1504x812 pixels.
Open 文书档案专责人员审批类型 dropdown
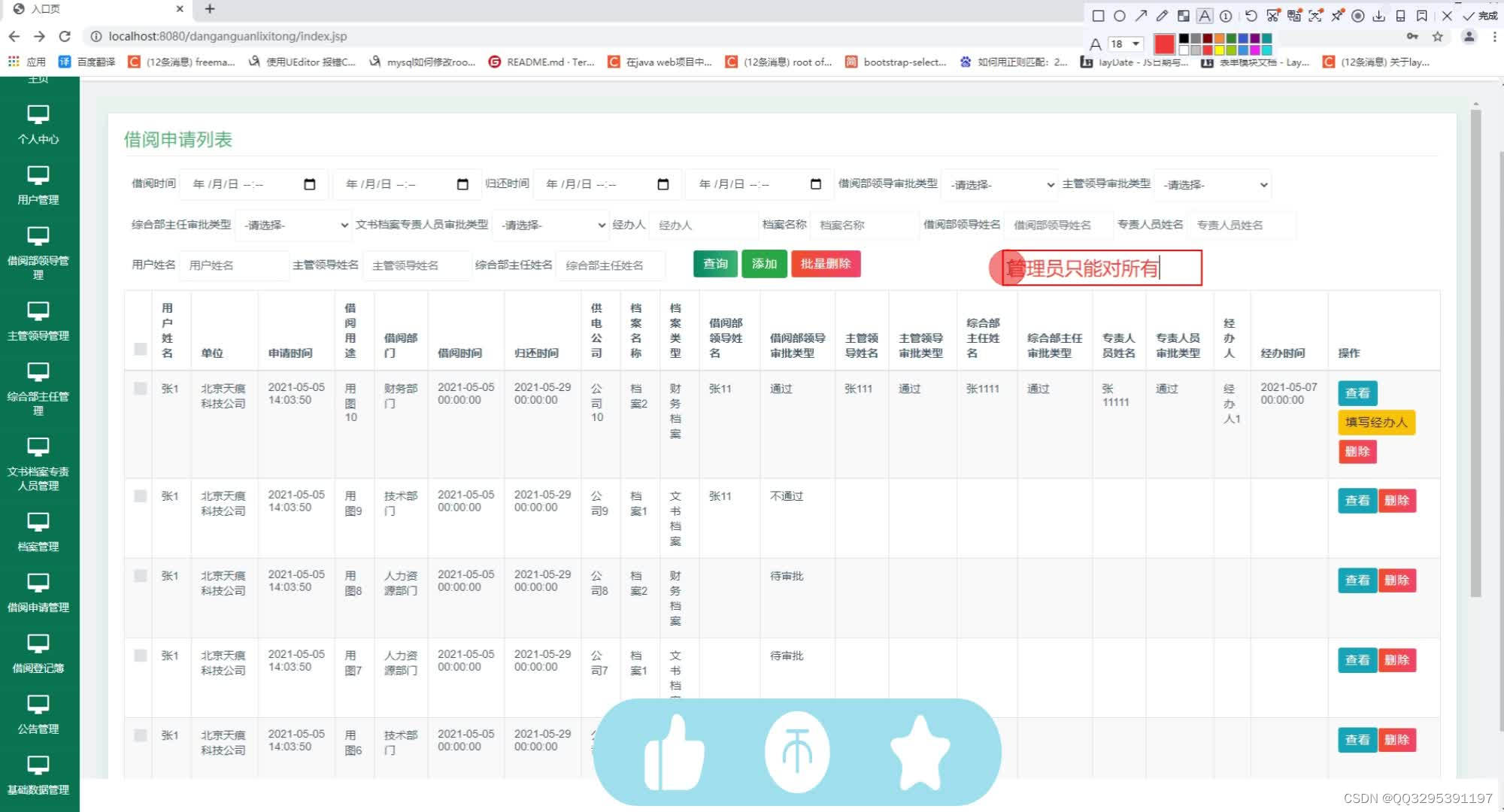(x=550, y=225)
